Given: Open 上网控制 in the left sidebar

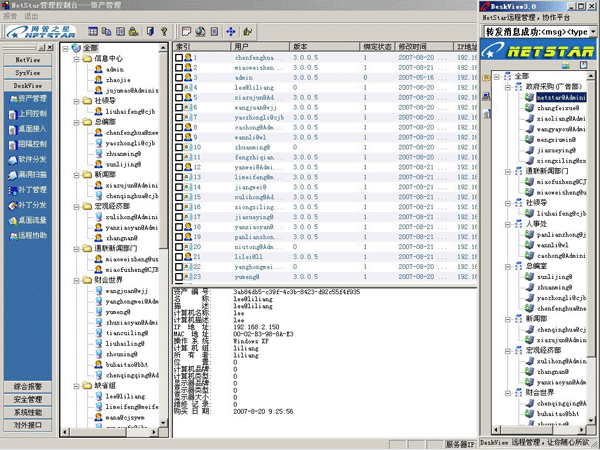Looking at the screenshot, I should (28, 114).
